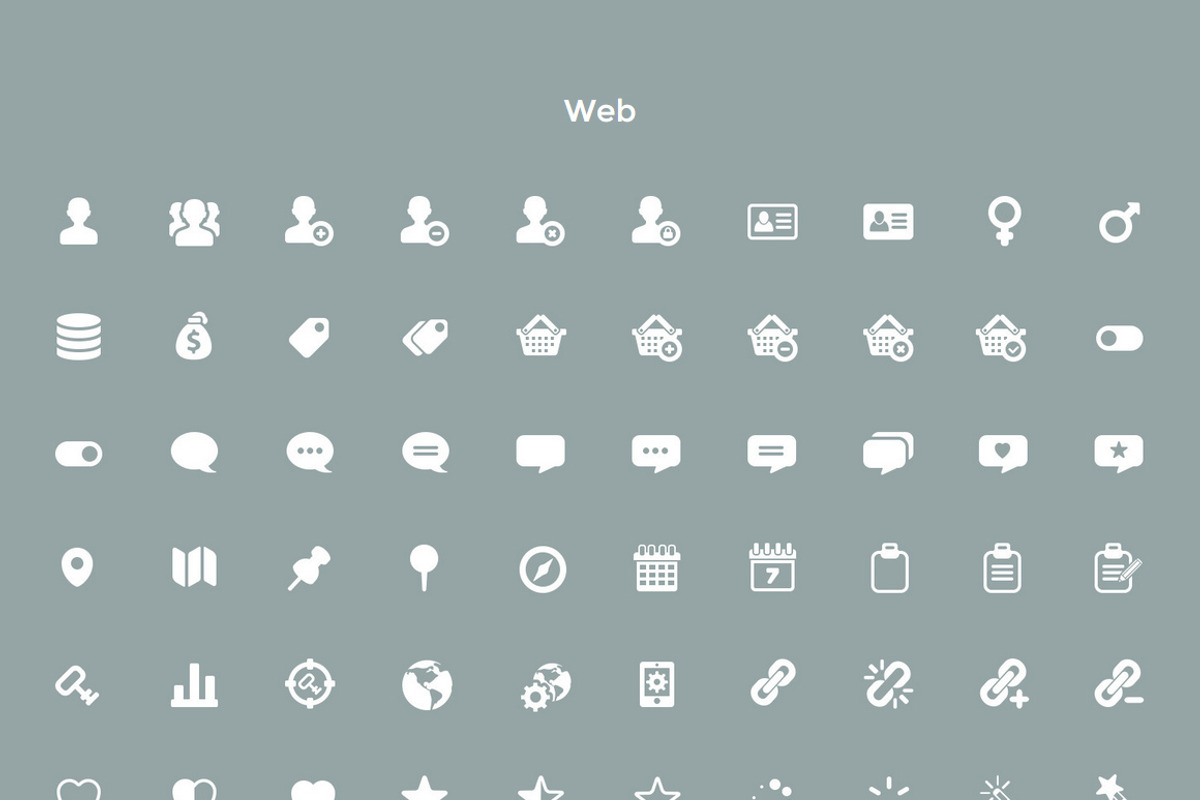The height and width of the screenshot is (800, 1200).
Task: Select the database stack icon
Action: point(78,337)
